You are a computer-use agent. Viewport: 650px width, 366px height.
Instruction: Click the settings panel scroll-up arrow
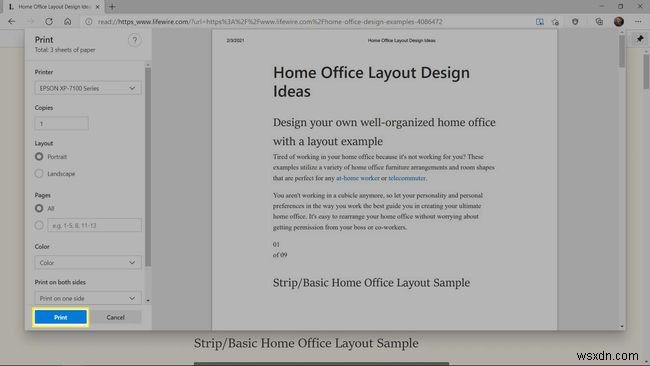coord(148,65)
